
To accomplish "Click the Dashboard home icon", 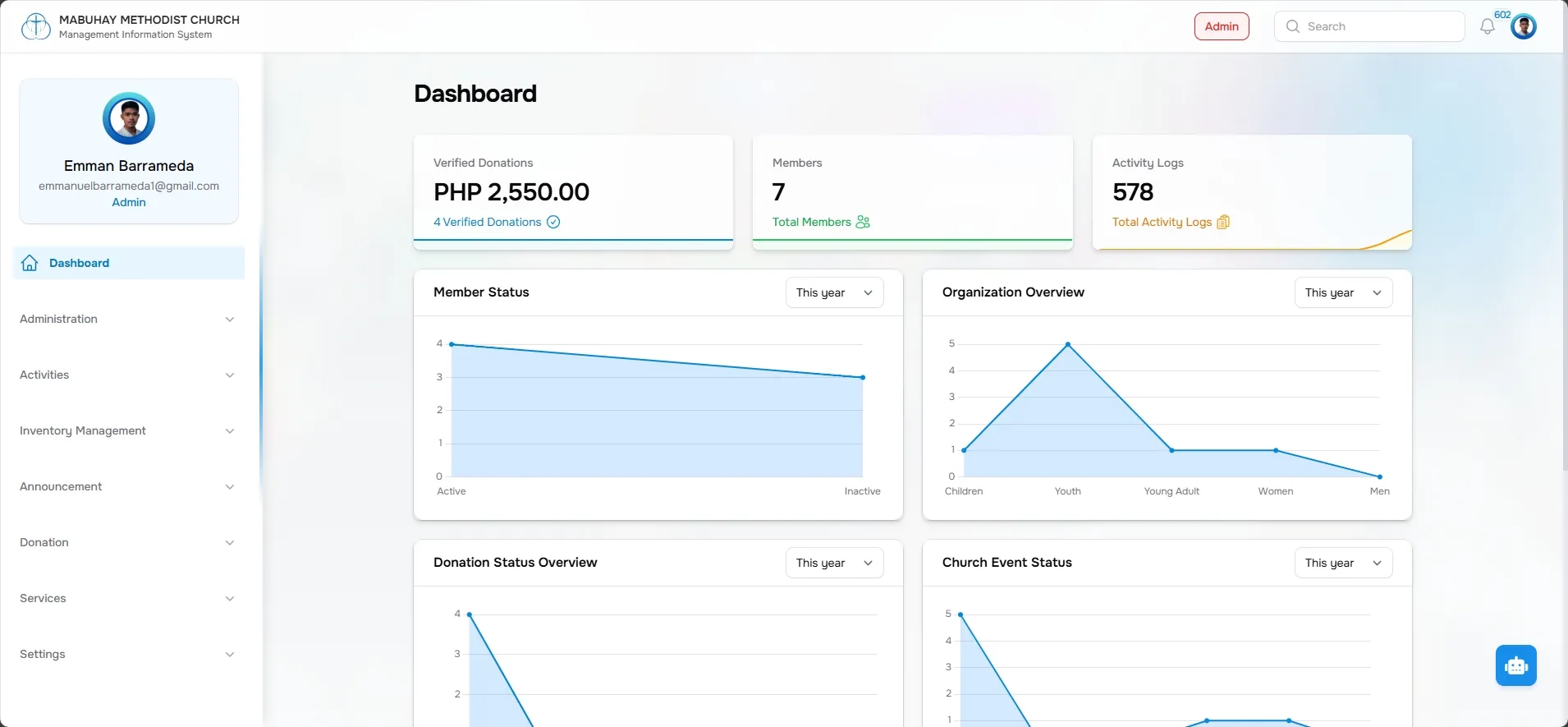I will (x=30, y=263).
